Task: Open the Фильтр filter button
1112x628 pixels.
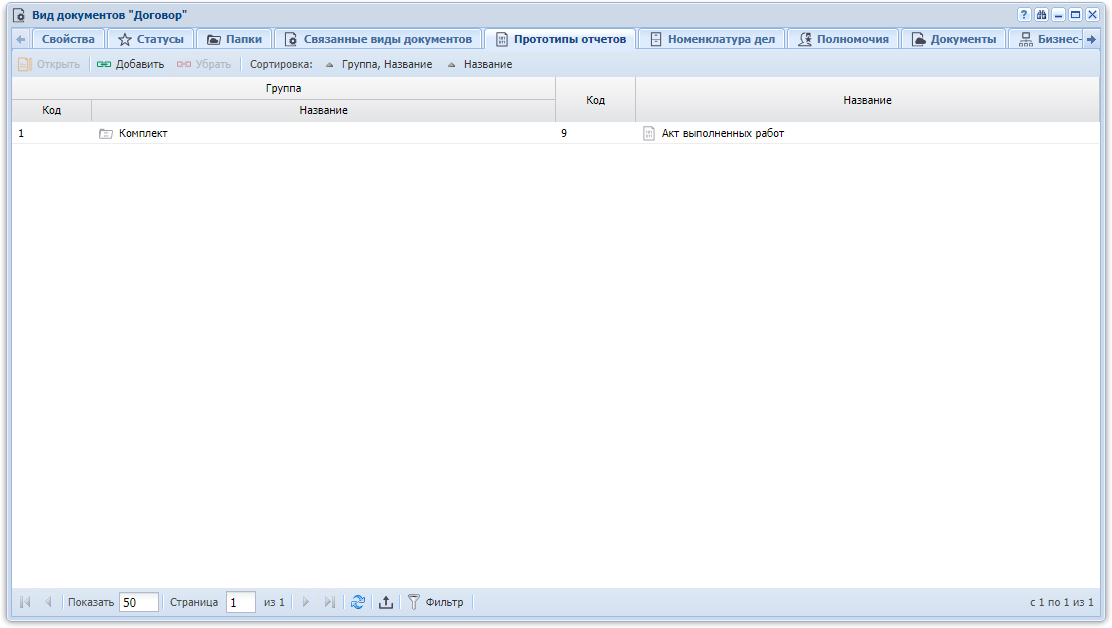Action: pyautogui.click(x=436, y=602)
